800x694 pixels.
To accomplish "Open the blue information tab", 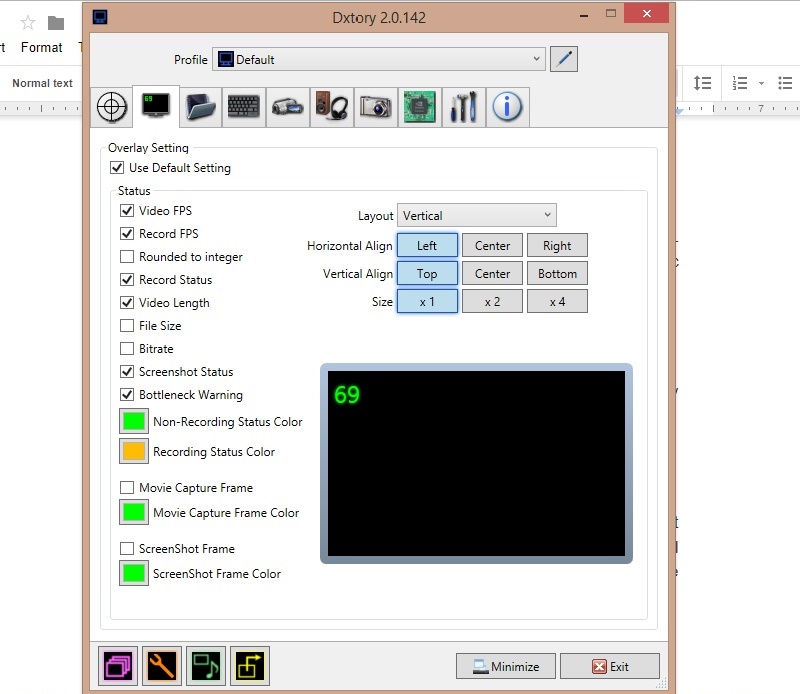I will point(507,108).
